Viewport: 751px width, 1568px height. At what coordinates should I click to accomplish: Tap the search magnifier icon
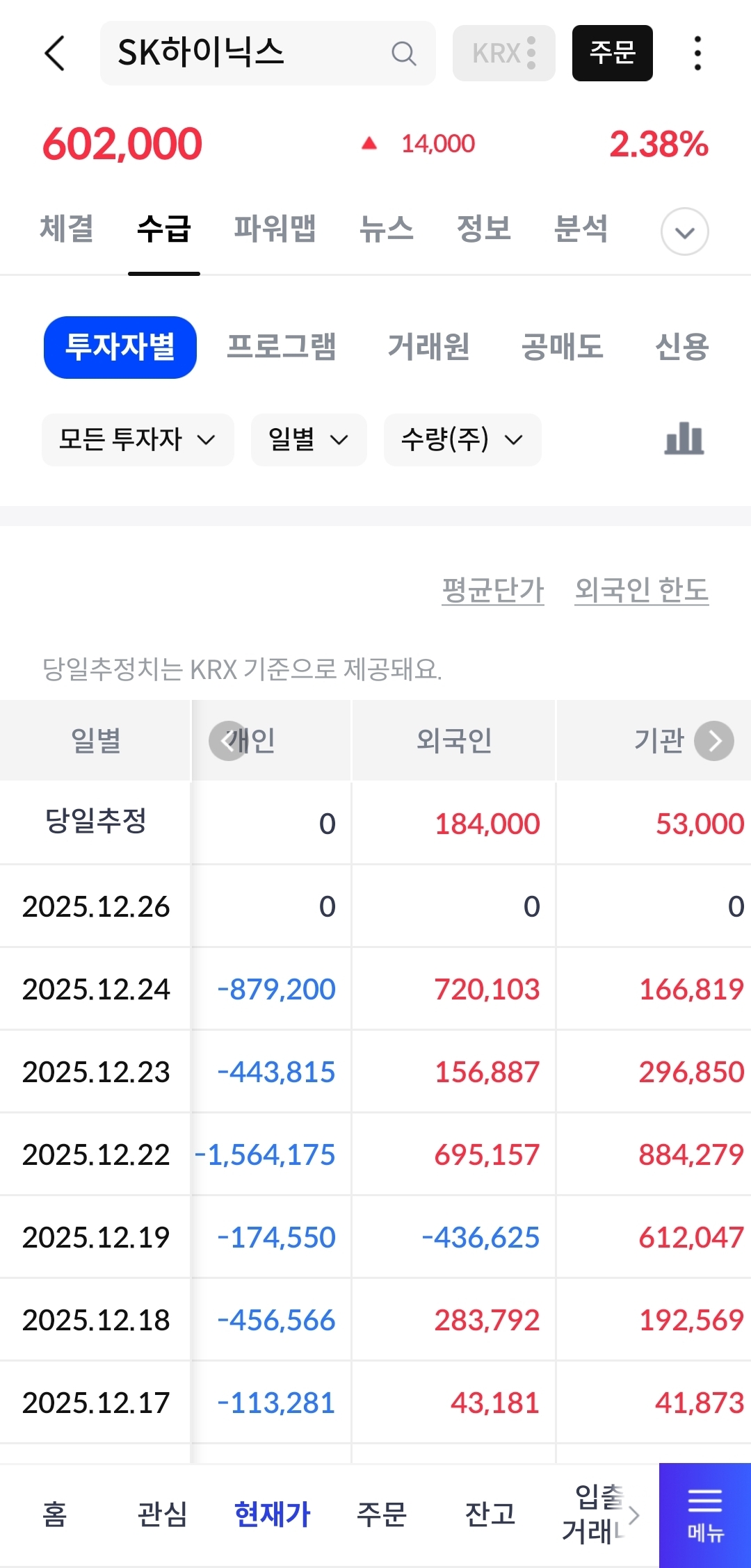tap(403, 54)
